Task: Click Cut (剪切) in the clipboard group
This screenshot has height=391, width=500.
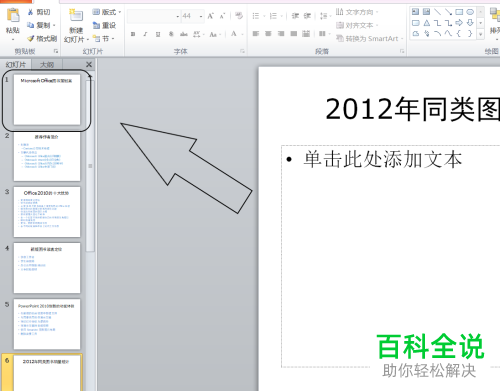Action: [x=39, y=12]
